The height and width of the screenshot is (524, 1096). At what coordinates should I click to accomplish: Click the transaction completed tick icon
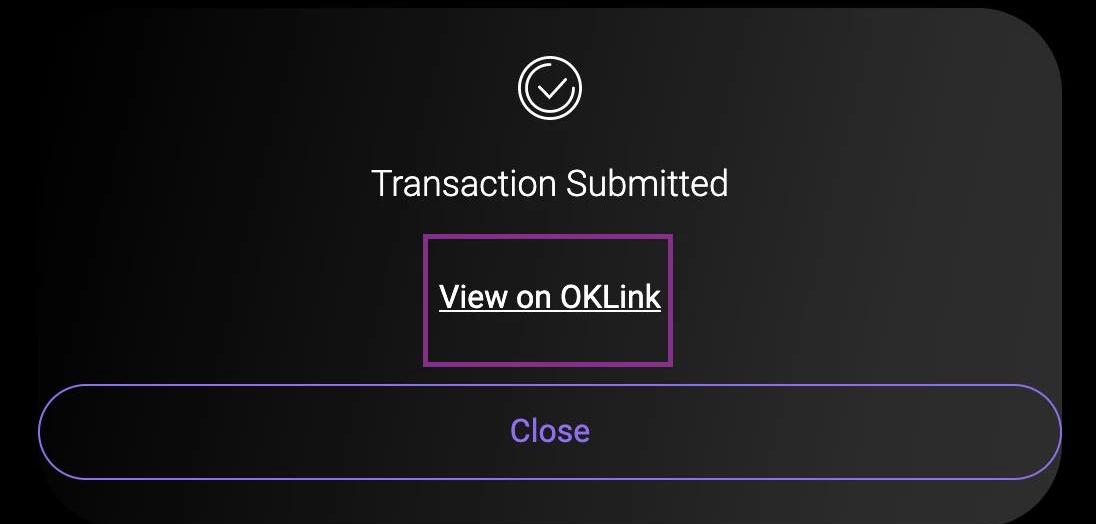(549, 88)
